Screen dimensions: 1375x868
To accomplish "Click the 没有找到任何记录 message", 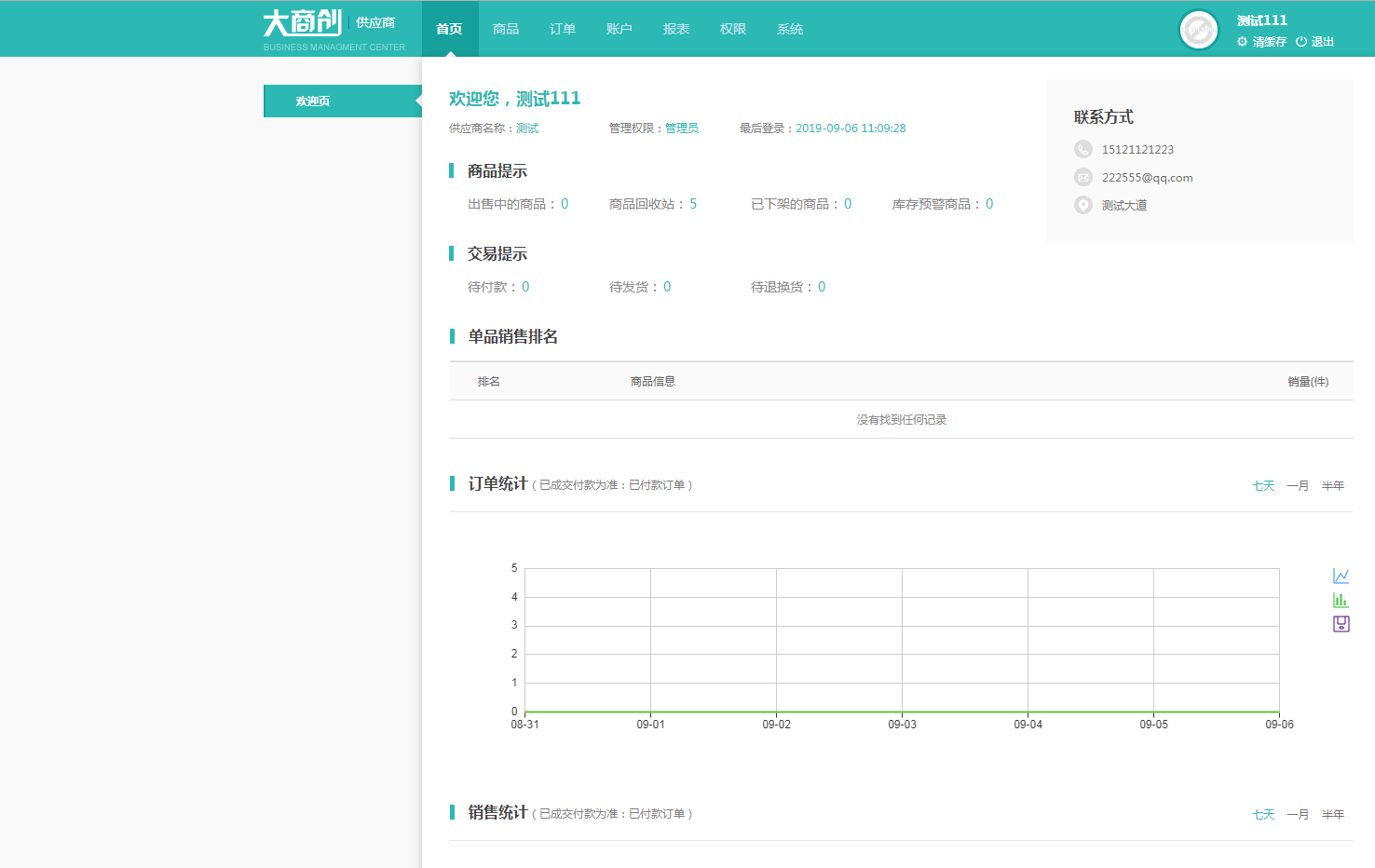I will [902, 420].
